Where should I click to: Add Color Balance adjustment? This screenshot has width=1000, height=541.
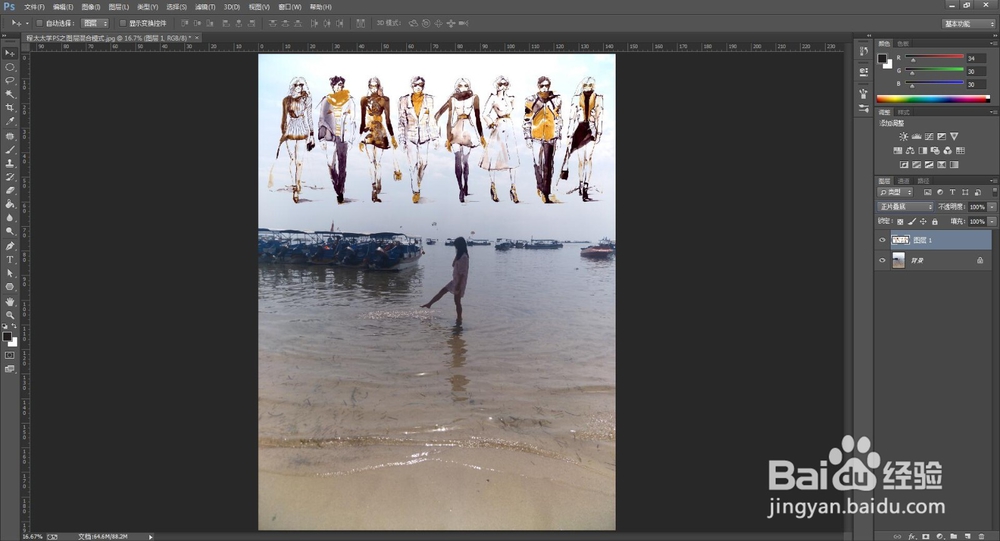tap(910, 151)
